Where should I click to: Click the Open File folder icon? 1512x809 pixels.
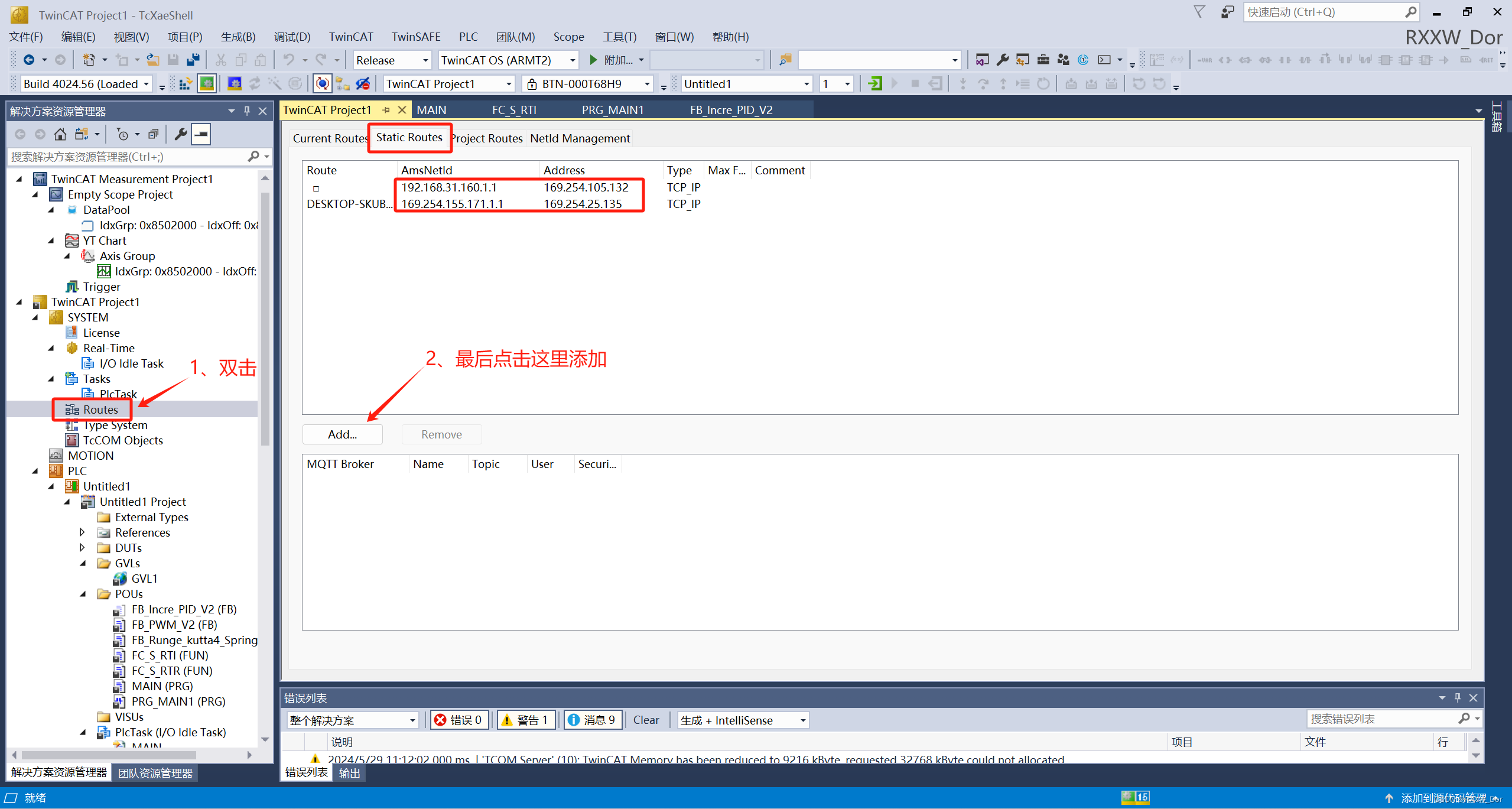pos(153,60)
